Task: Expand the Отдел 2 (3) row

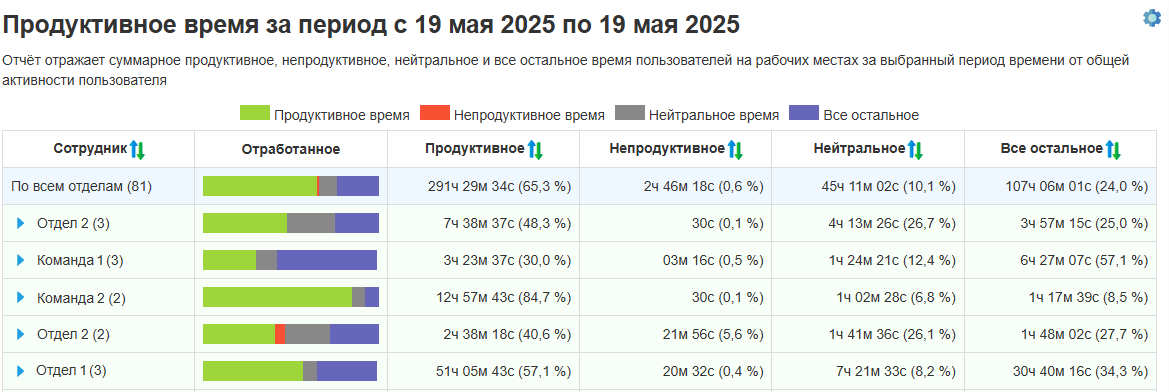Action: pos(21,223)
